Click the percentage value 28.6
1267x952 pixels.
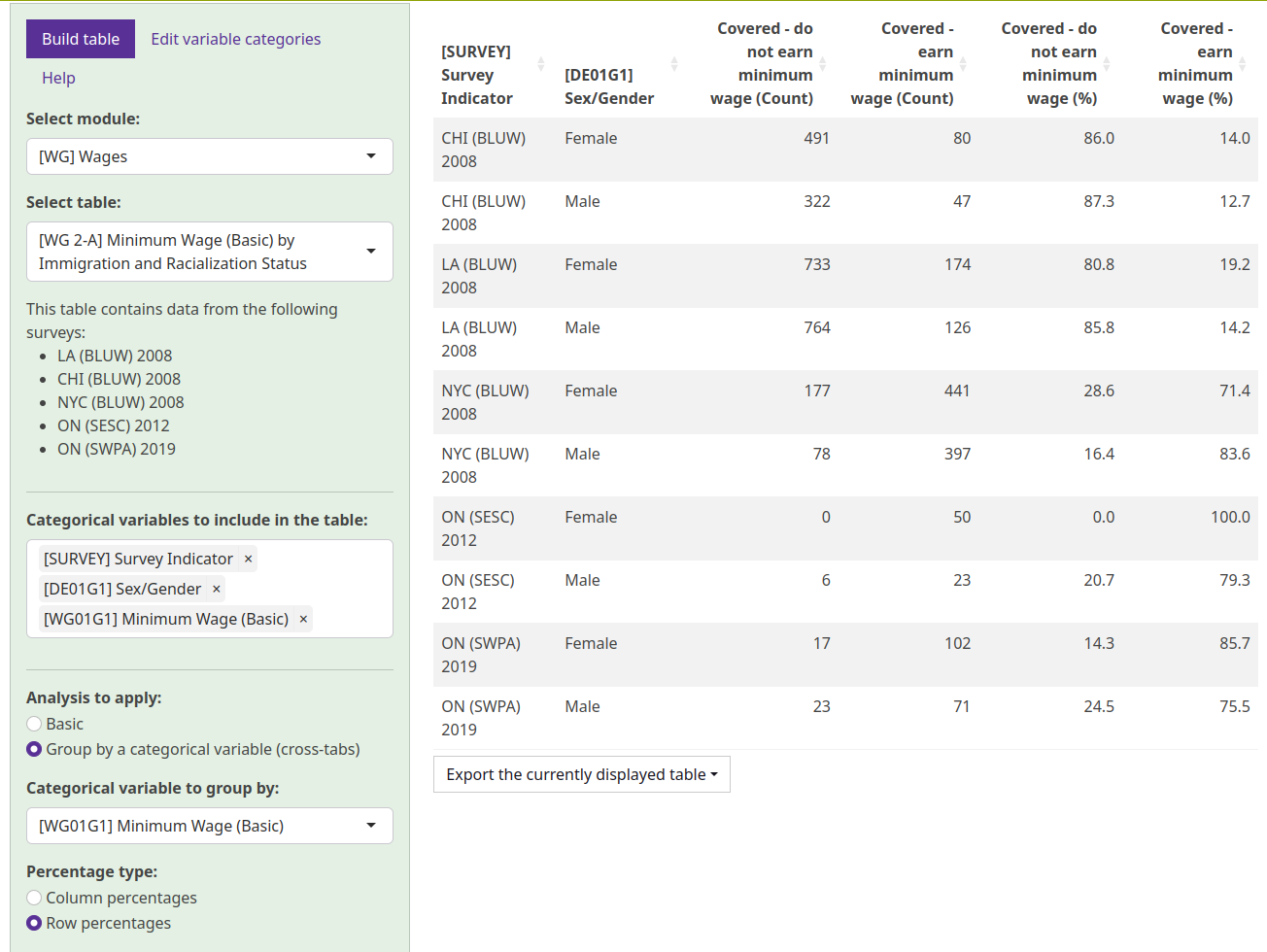pyautogui.click(x=1099, y=391)
